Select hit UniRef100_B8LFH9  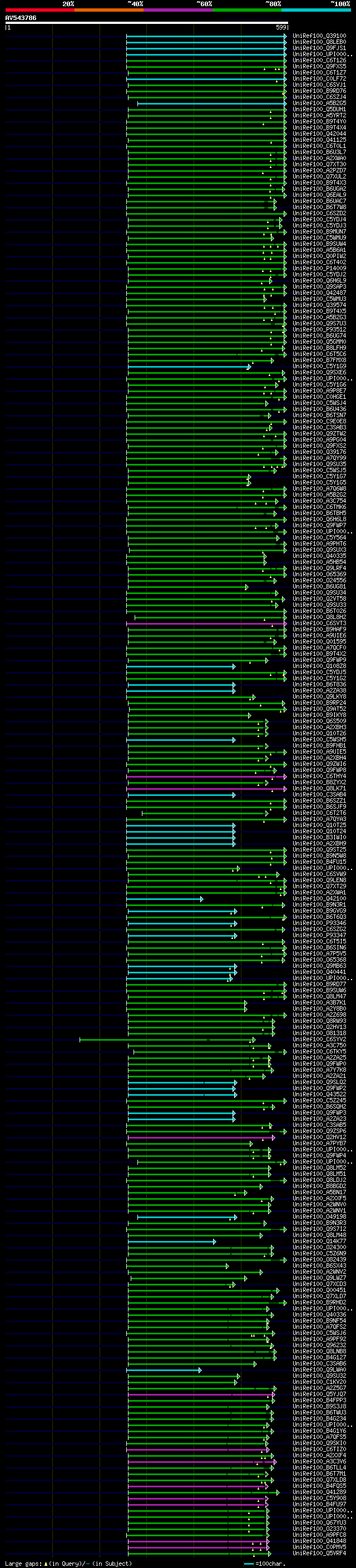(319, 348)
